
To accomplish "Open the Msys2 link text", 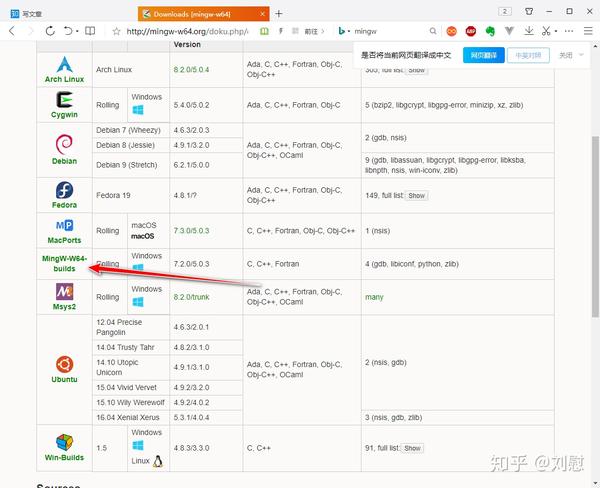I will (64, 307).
